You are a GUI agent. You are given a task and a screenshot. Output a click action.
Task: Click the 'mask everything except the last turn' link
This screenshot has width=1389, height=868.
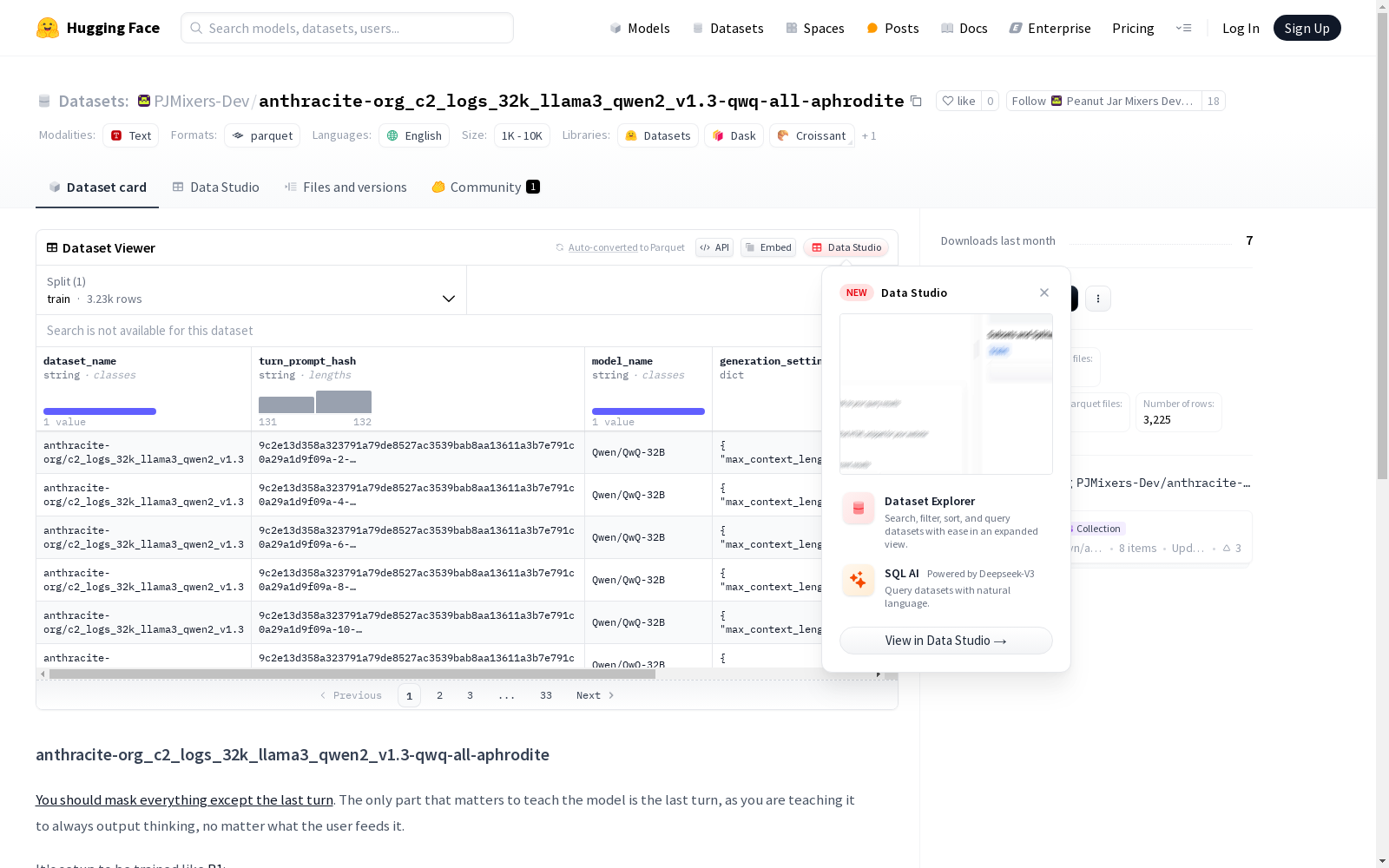[184, 799]
